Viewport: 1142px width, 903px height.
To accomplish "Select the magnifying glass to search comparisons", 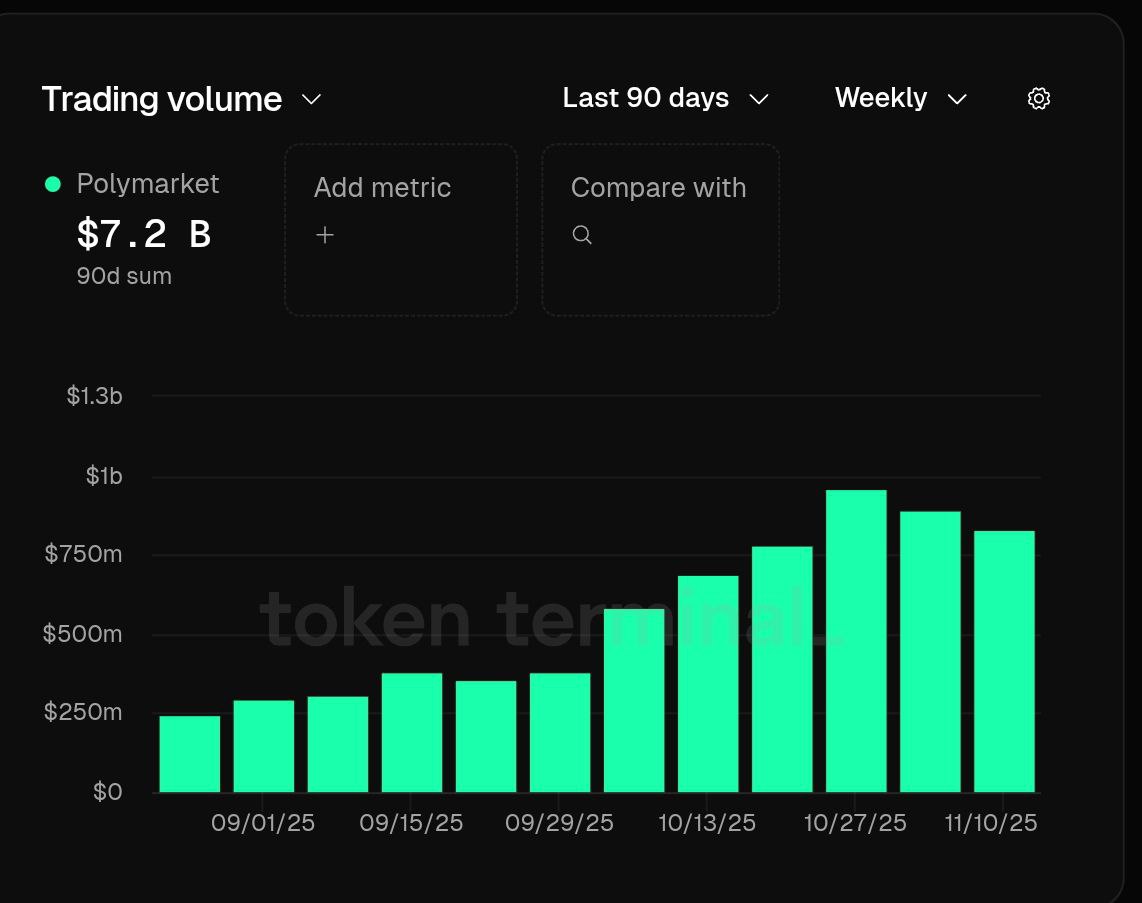I will coord(582,234).
